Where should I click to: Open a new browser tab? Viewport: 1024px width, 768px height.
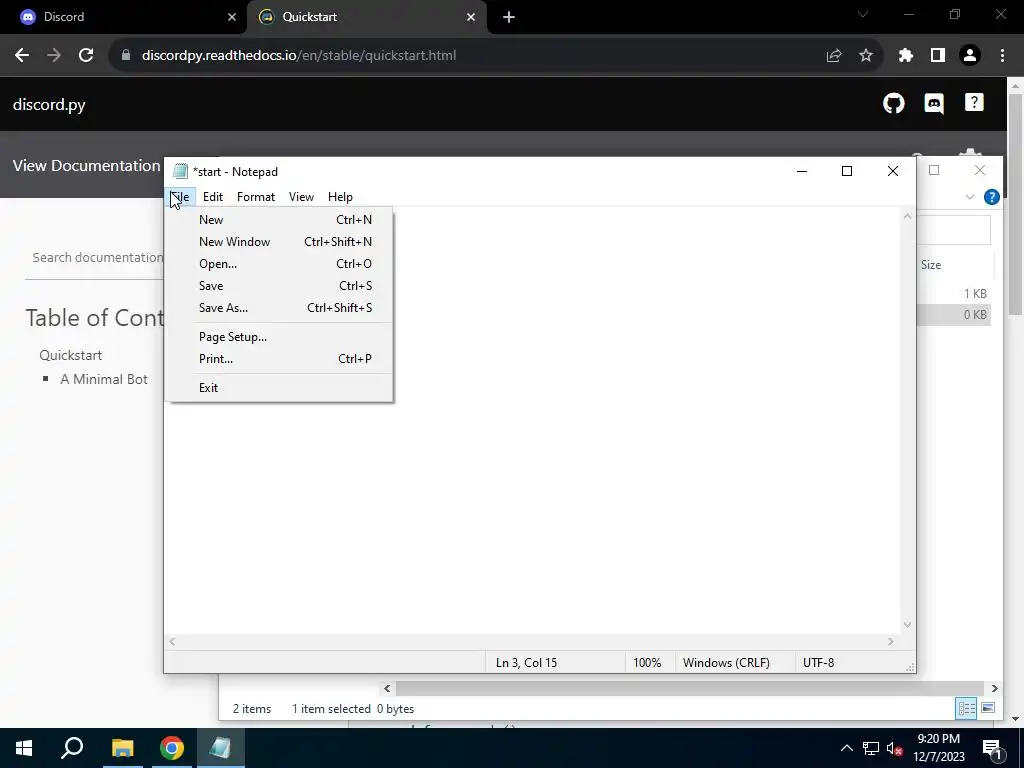tap(509, 17)
